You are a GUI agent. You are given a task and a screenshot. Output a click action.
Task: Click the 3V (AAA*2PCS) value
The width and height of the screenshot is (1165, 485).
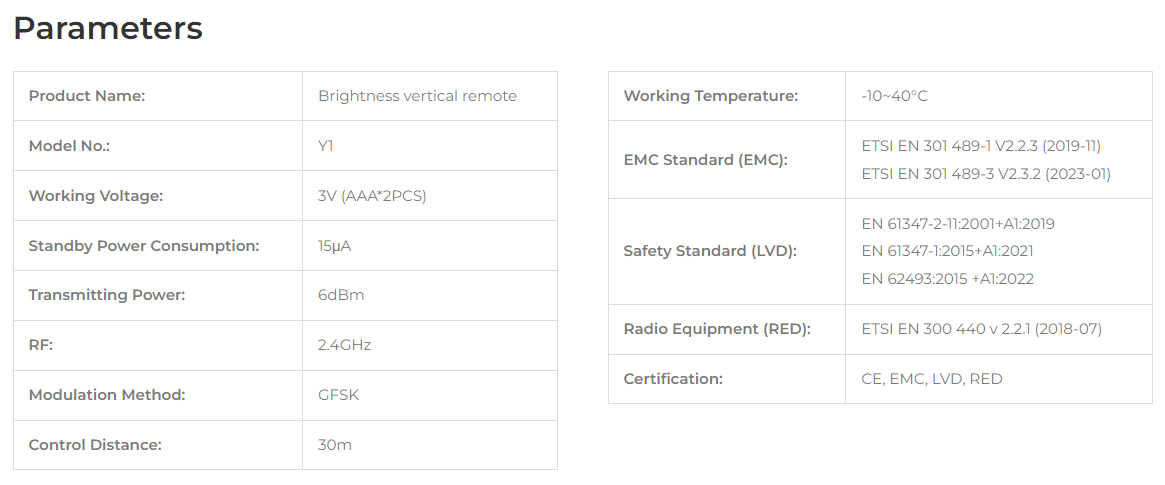tap(372, 195)
